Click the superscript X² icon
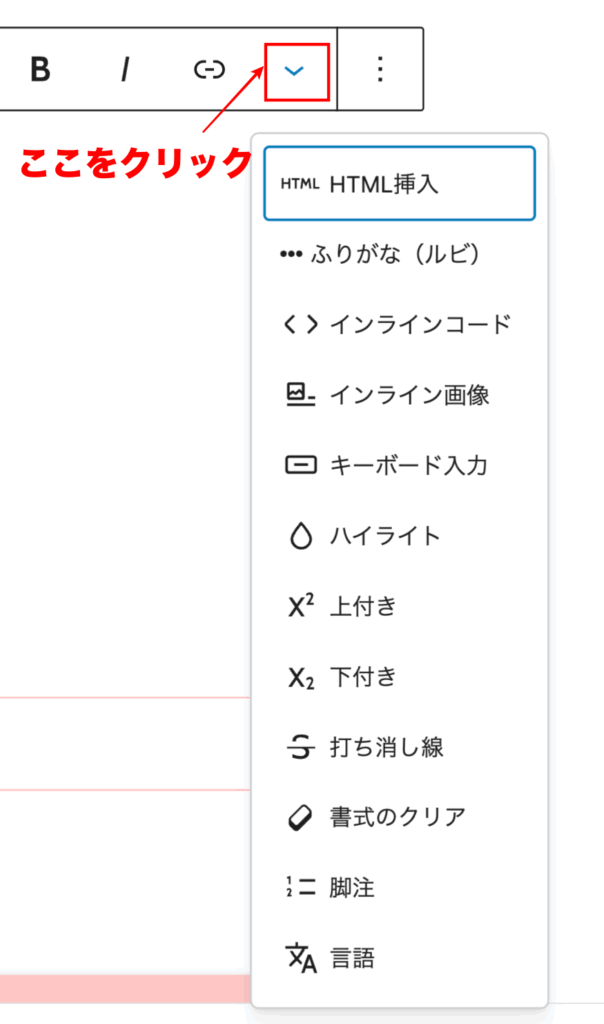This screenshot has width=604, height=1024. 300,606
